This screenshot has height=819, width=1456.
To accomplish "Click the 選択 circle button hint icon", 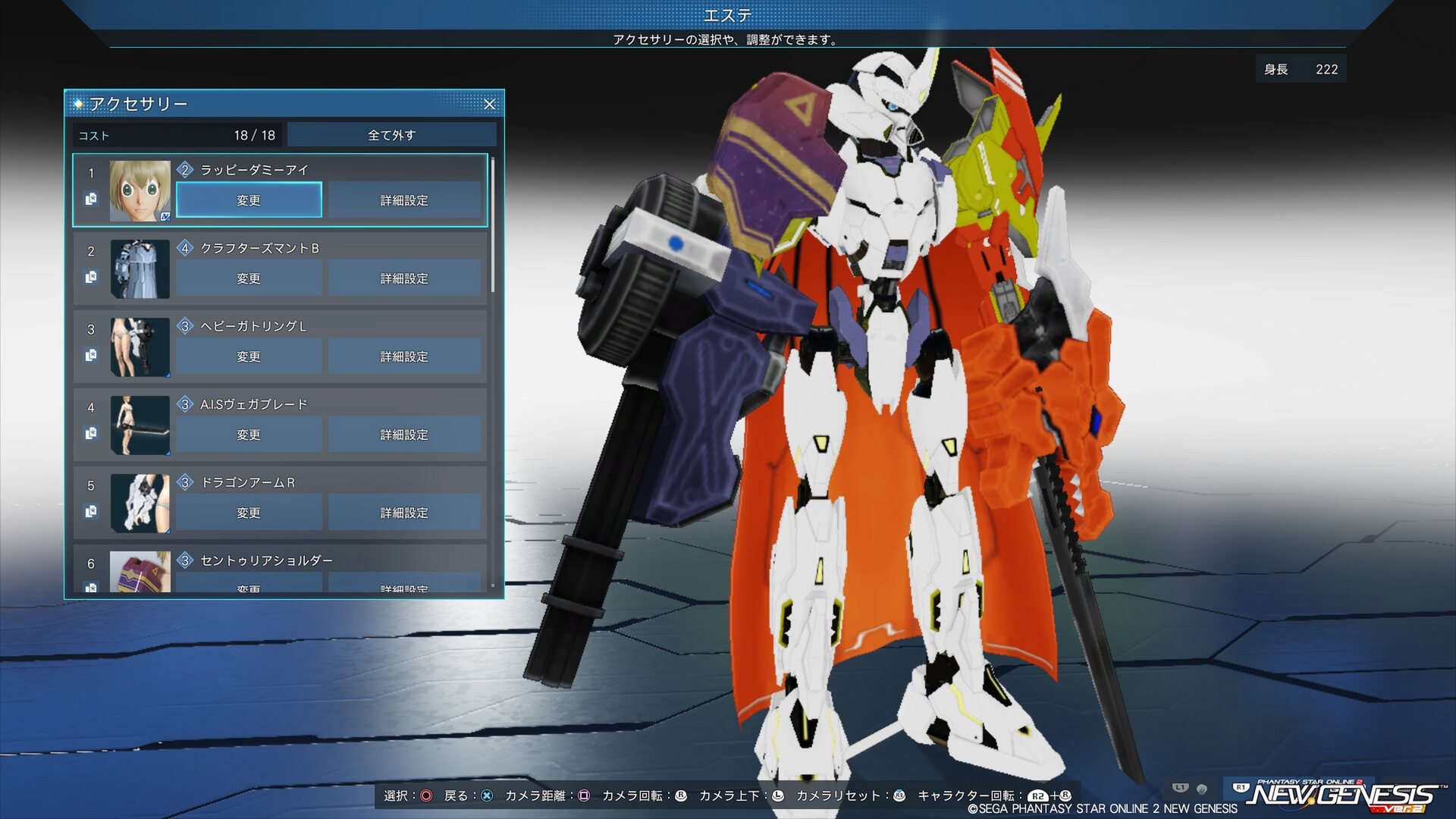I will pyautogui.click(x=426, y=795).
